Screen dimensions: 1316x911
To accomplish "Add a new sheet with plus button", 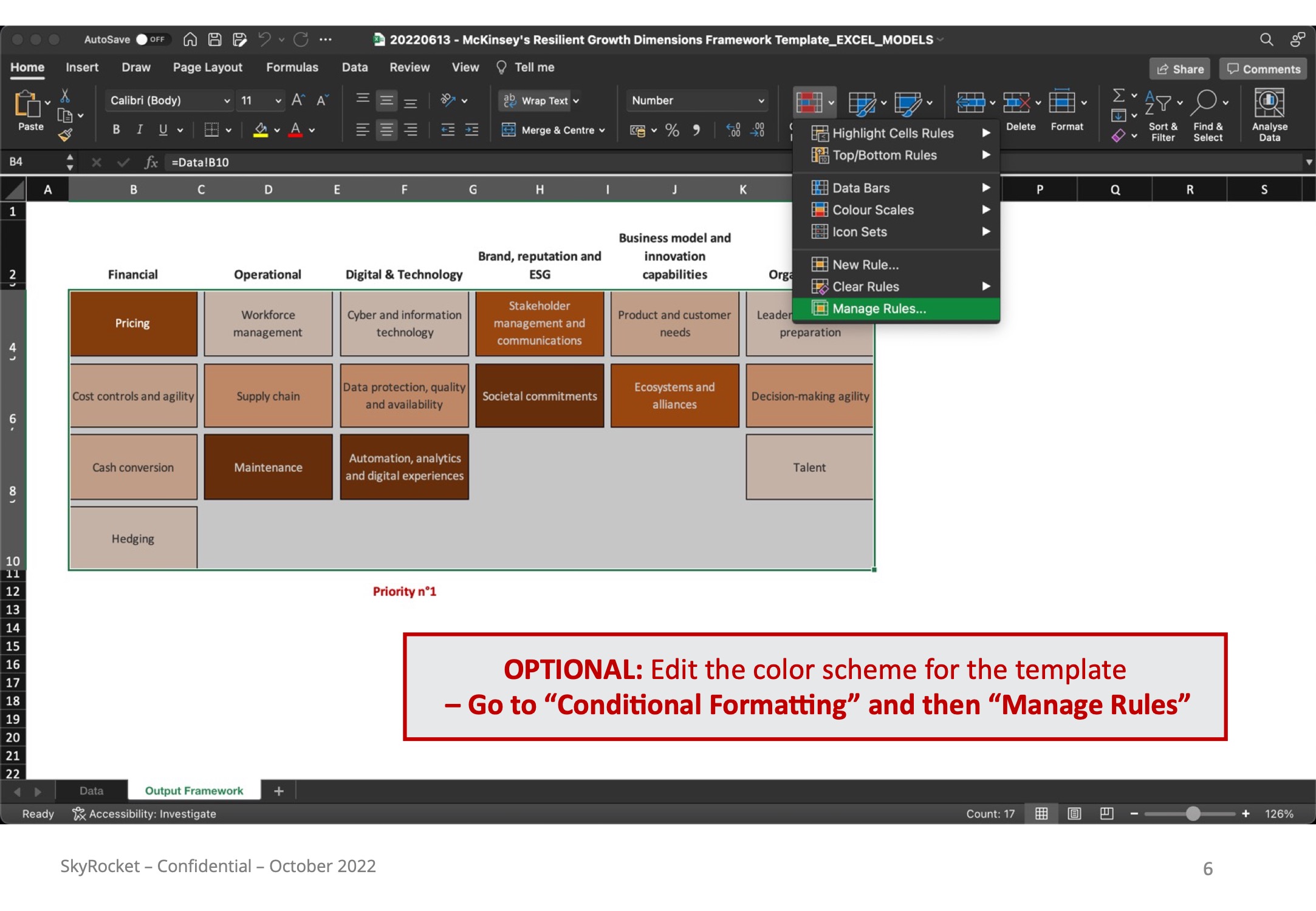I will point(279,791).
